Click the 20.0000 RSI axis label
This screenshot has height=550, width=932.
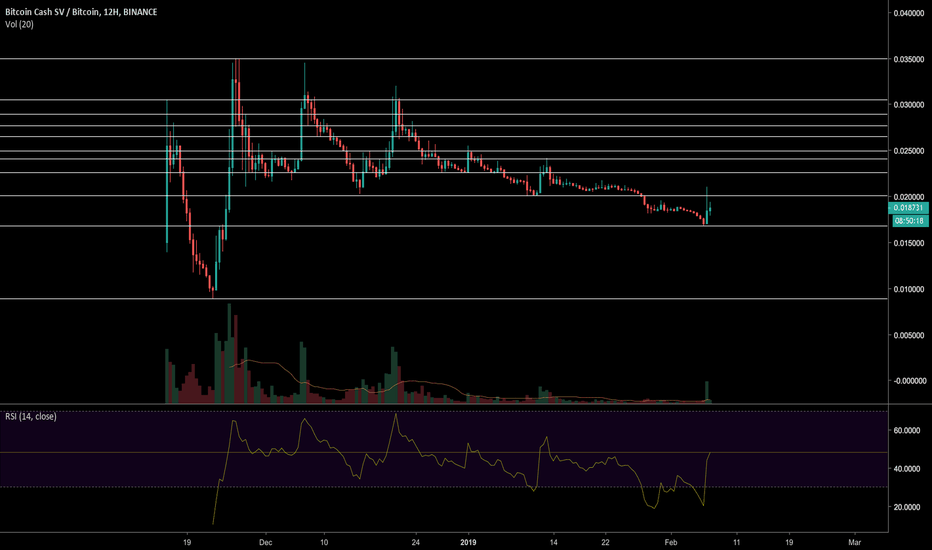pos(907,507)
